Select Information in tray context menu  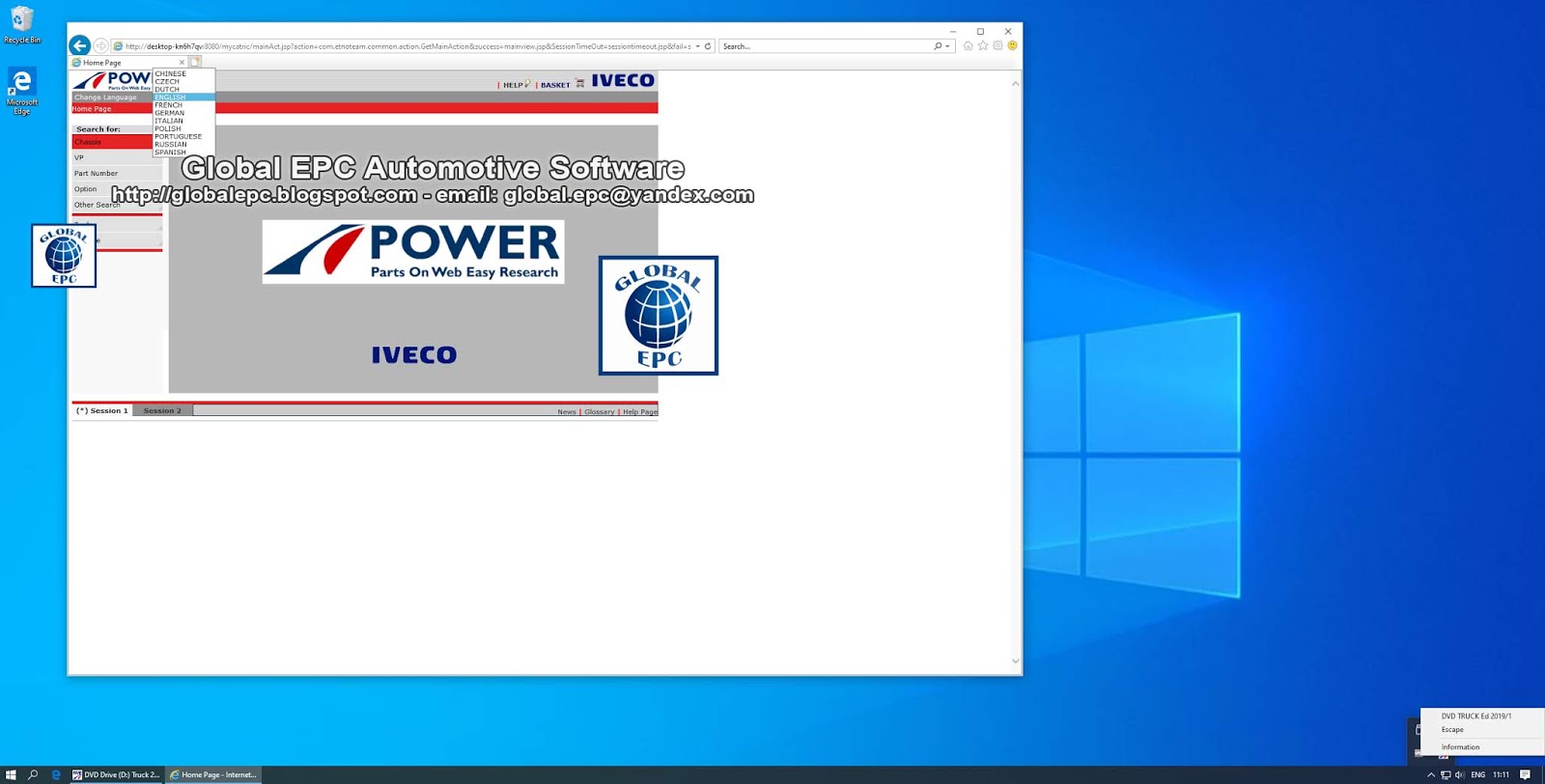pyautogui.click(x=1482, y=747)
